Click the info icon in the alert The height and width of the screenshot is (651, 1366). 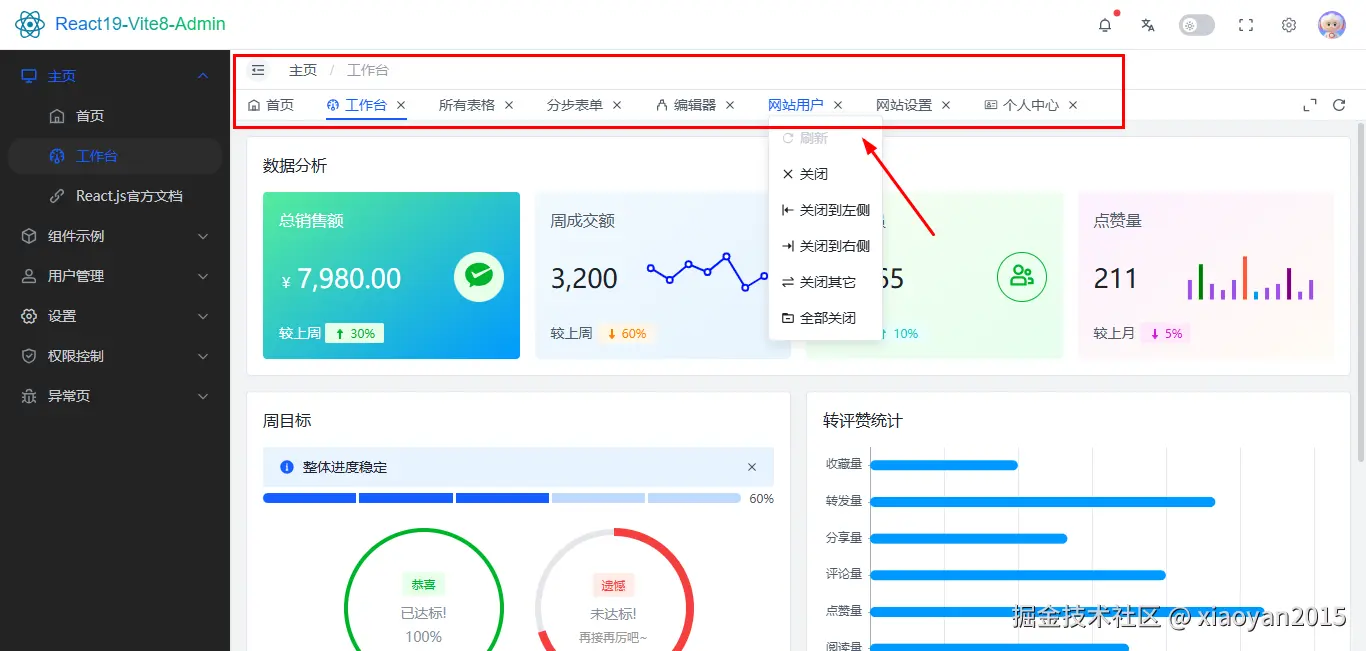click(287, 467)
